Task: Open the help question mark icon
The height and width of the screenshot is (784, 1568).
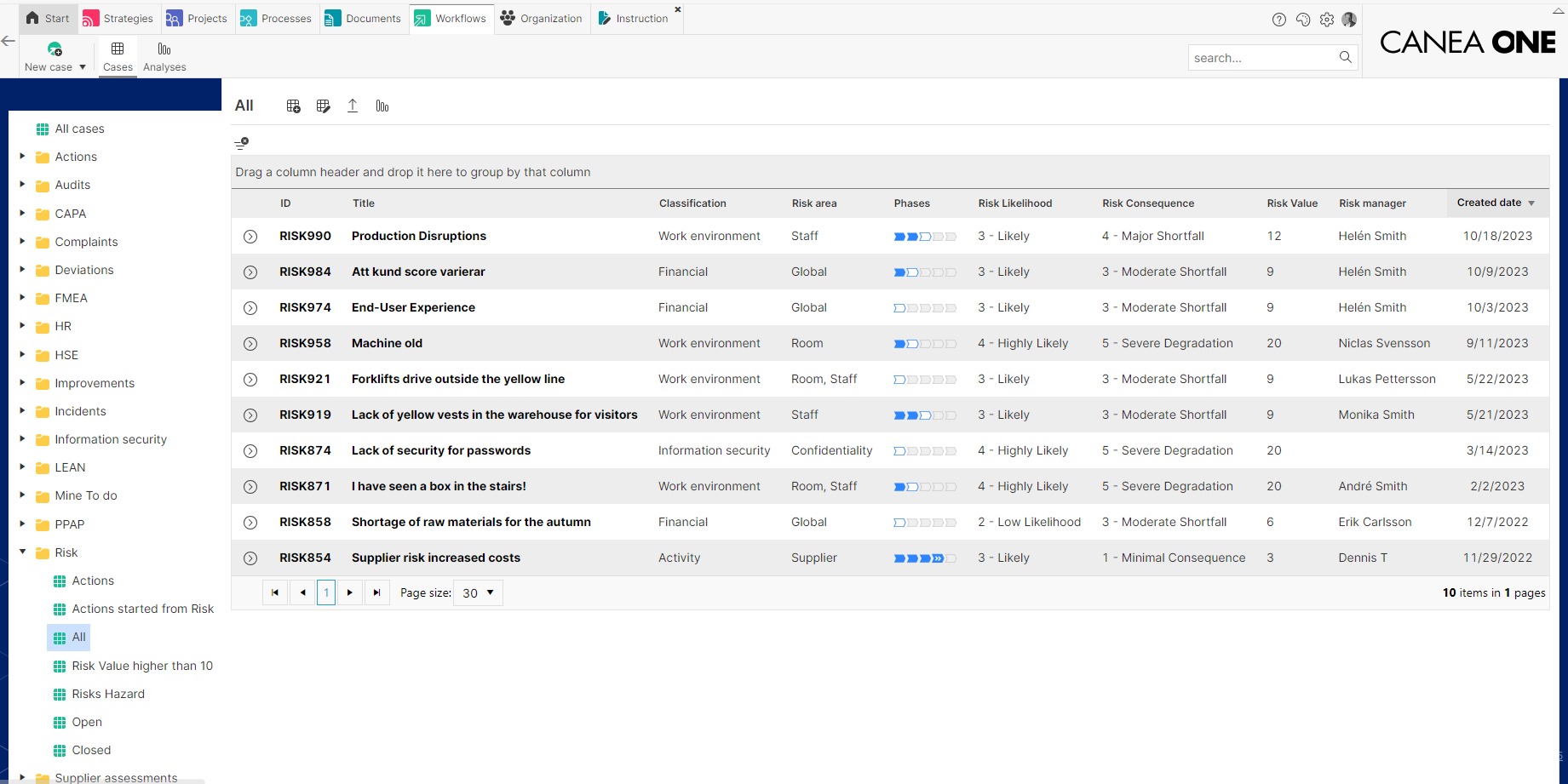Action: 1278,20
